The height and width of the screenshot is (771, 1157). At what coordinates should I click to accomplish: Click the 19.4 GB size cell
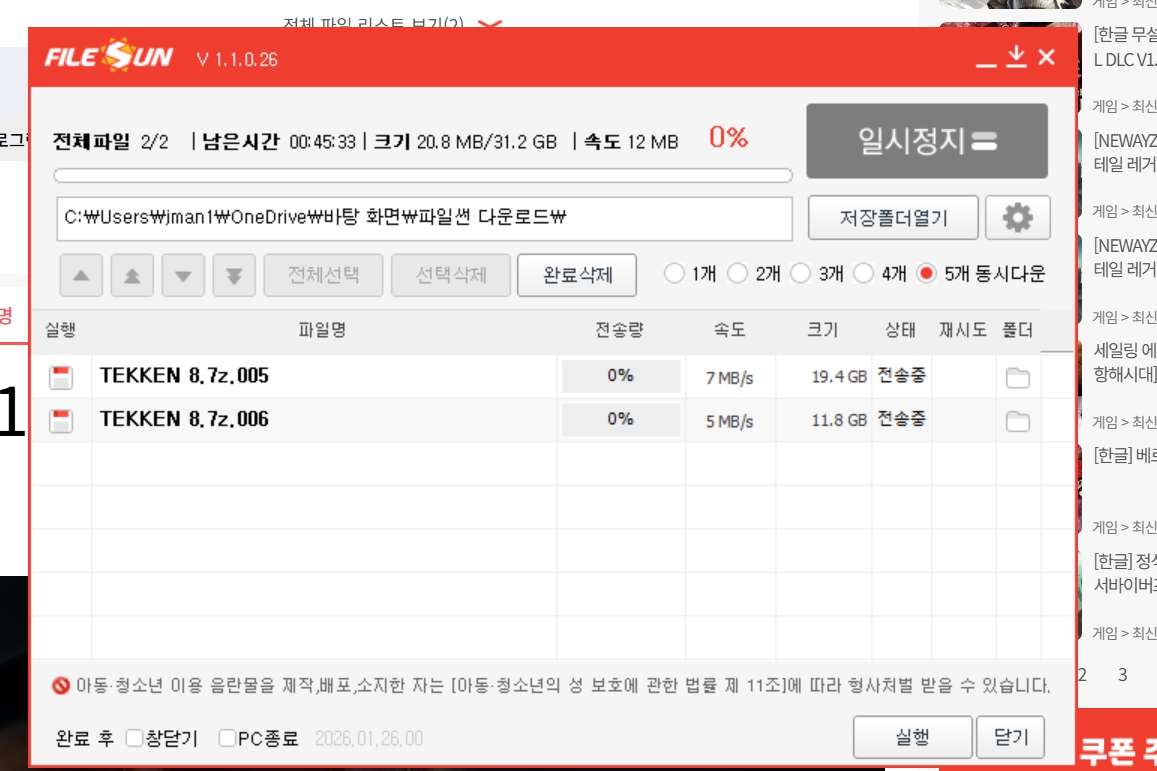(x=839, y=377)
